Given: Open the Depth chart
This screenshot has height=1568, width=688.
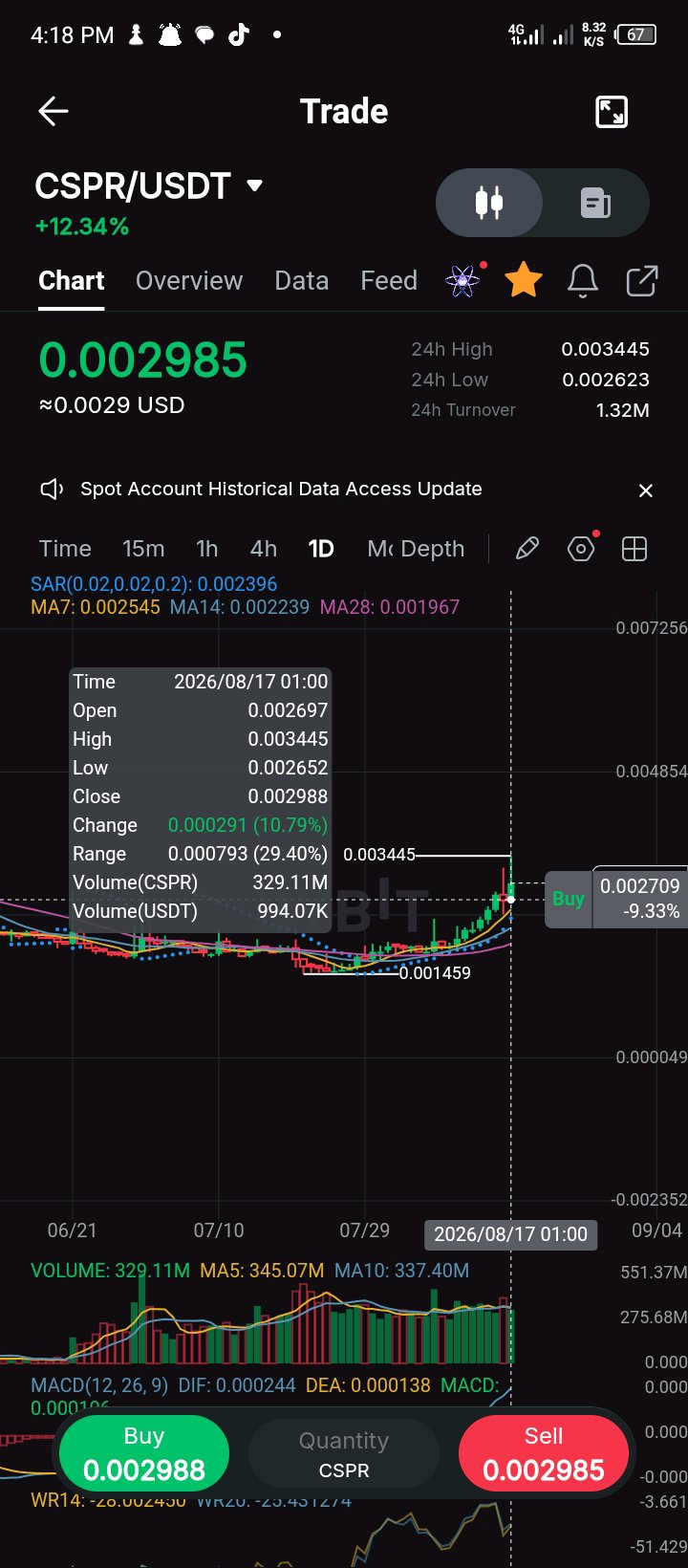Looking at the screenshot, I should click(433, 549).
